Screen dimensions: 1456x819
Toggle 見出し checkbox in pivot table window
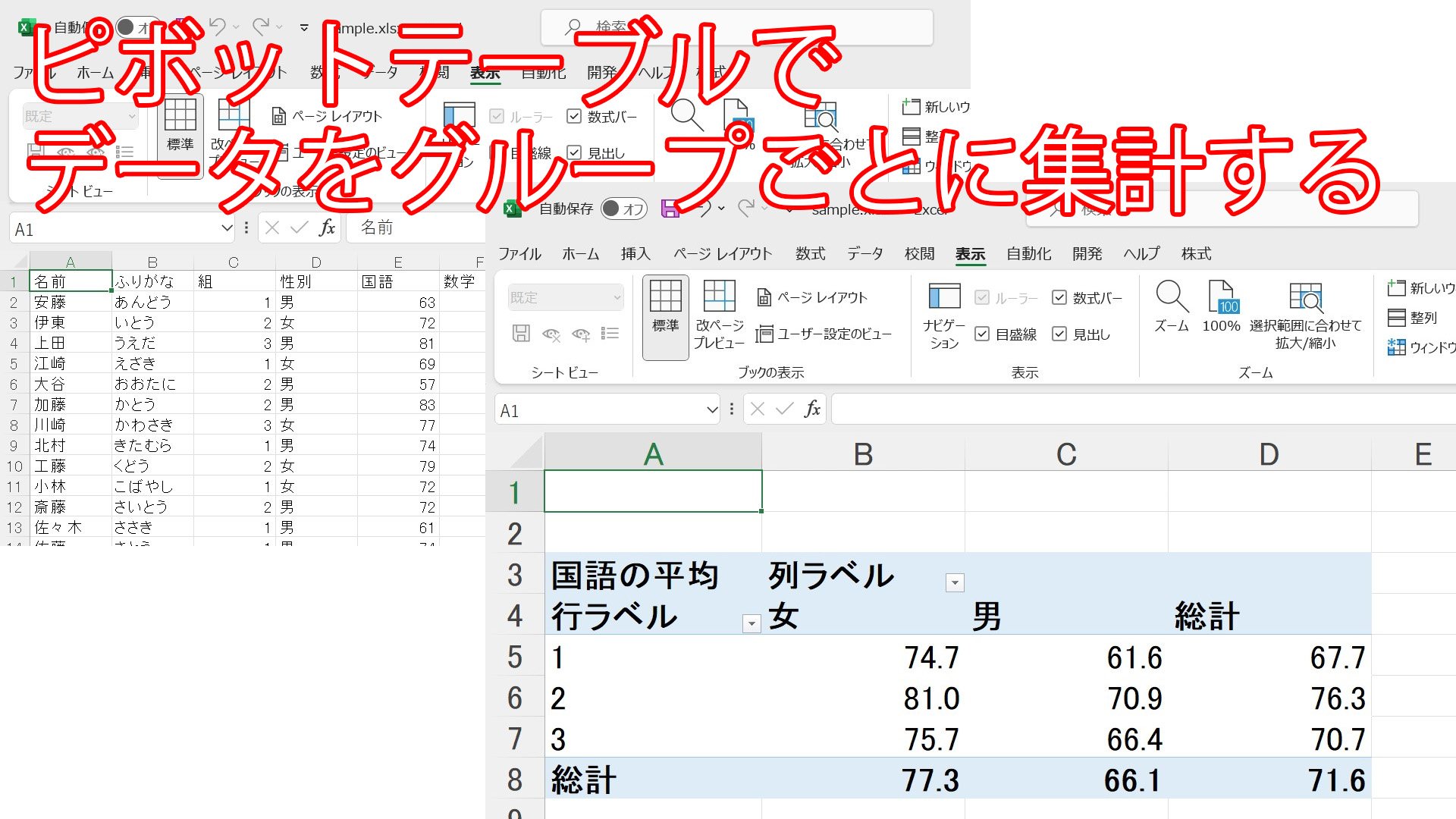[1059, 334]
